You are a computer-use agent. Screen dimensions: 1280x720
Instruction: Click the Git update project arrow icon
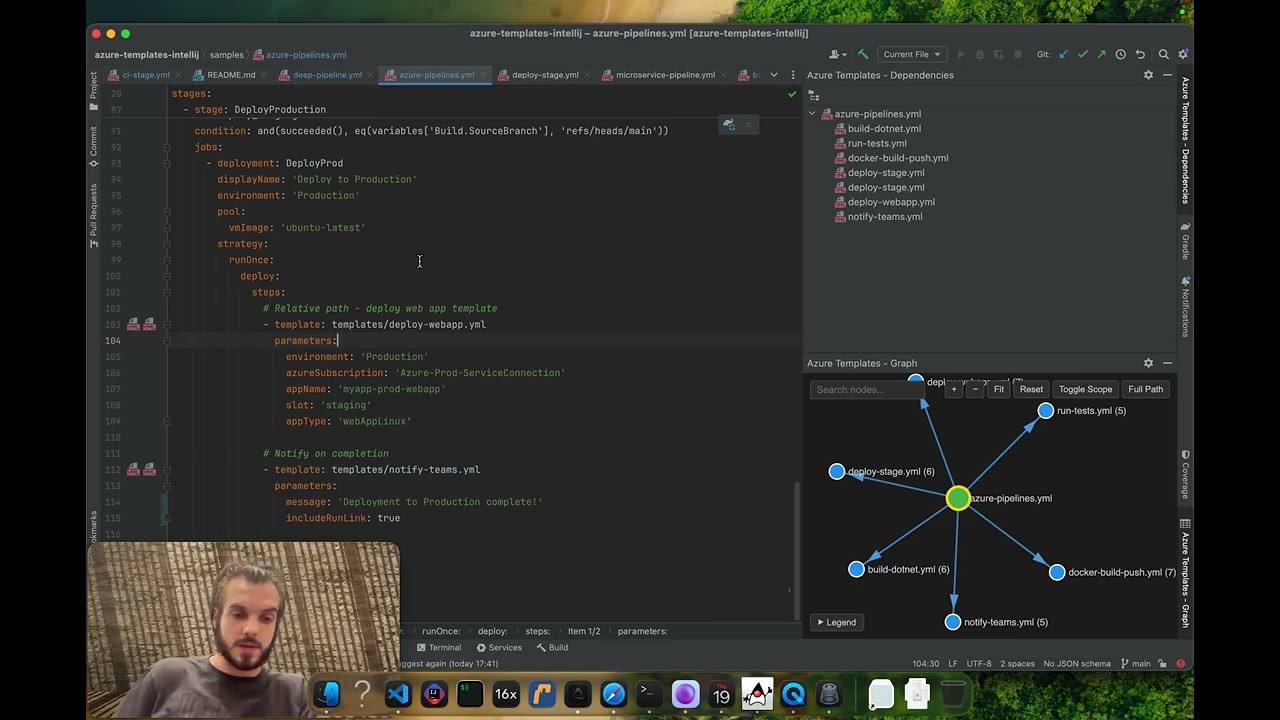pos(1063,54)
